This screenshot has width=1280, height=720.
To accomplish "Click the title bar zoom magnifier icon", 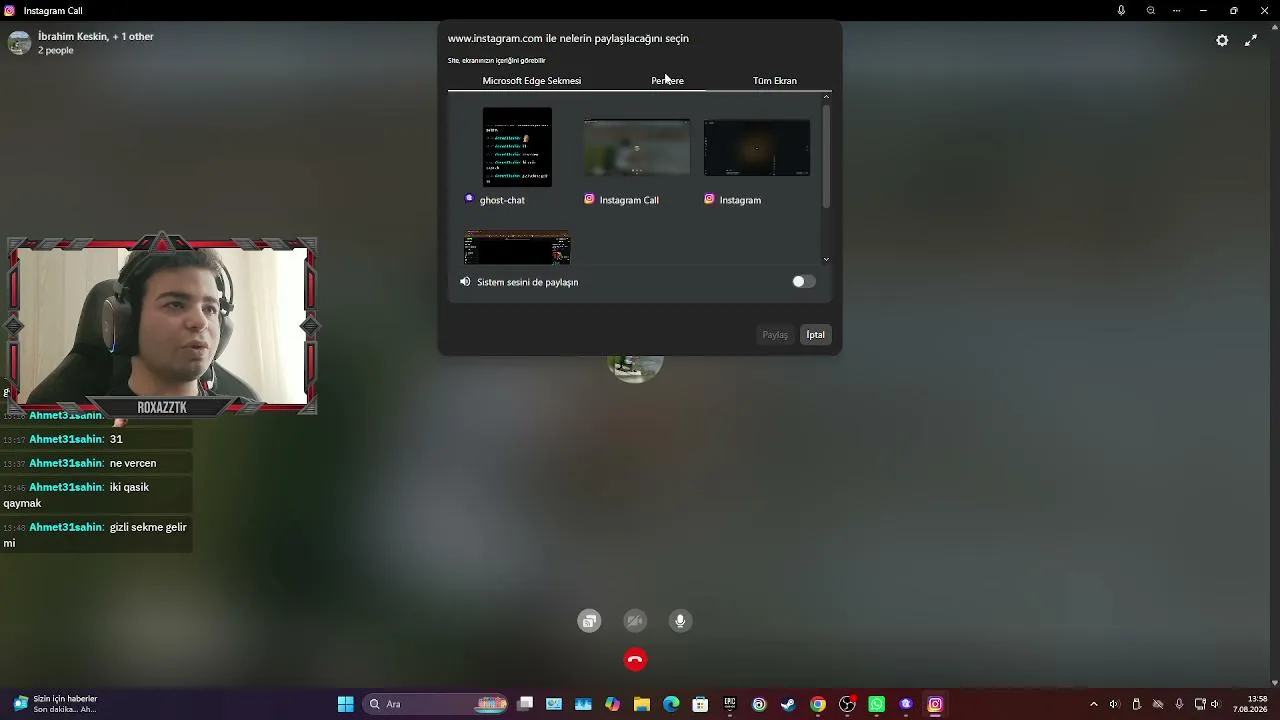I will (1151, 11).
